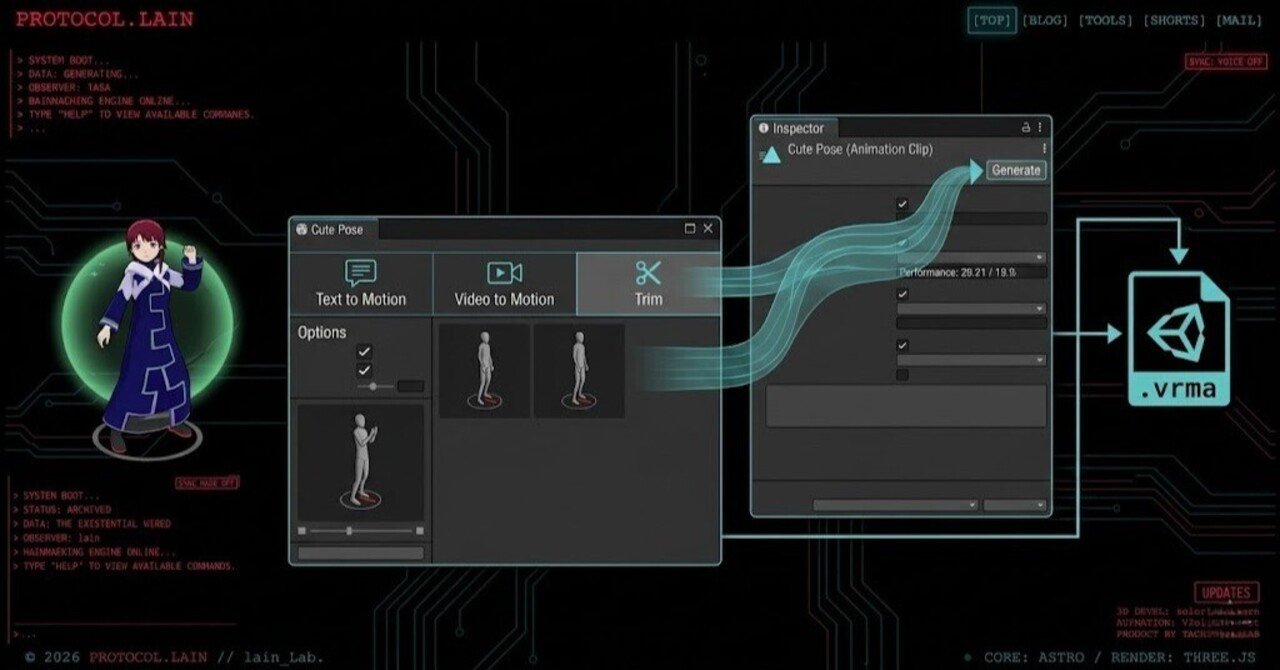Image resolution: width=1280 pixels, height=670 pixels.
Task: Select the Cute Pose window tab
Action: coord(335,229)
